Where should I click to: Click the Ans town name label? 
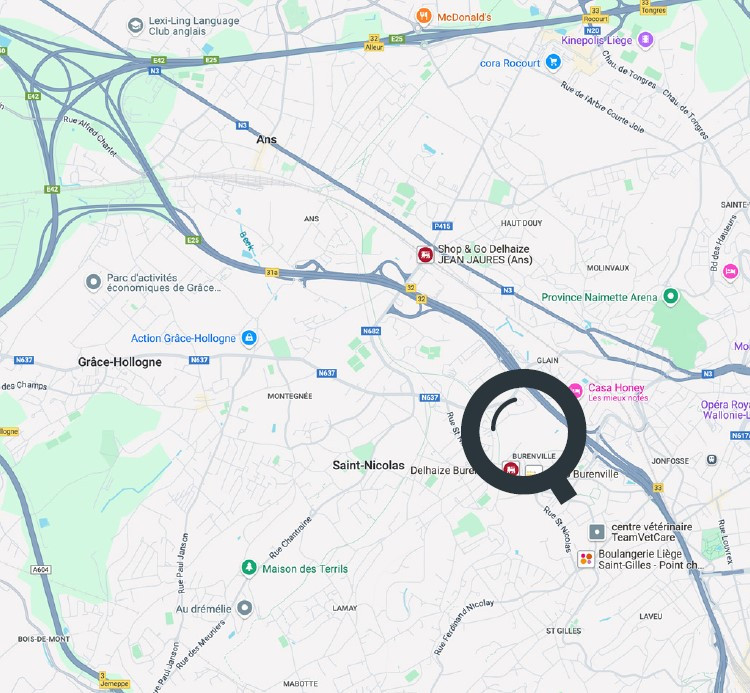266,139
